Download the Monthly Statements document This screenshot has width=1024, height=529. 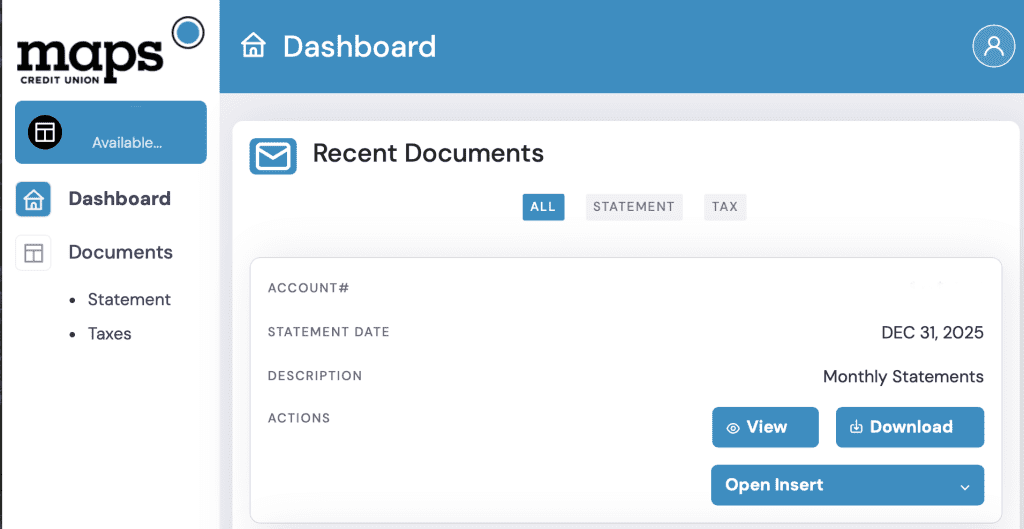910,427
